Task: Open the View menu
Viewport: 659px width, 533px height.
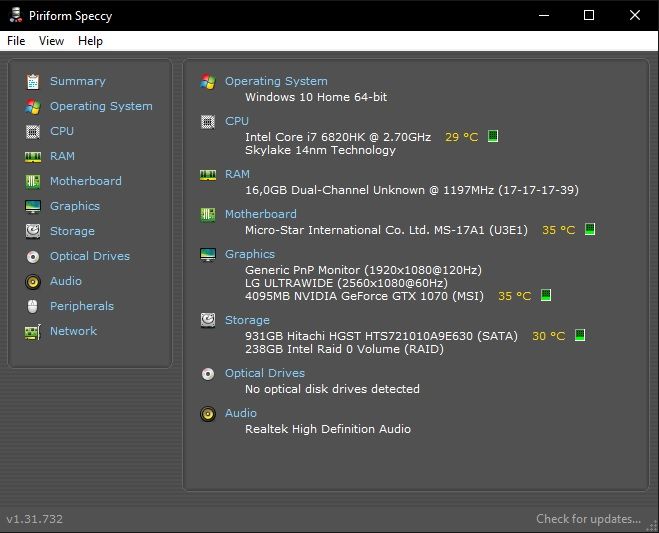Action: tap(51, 41)
